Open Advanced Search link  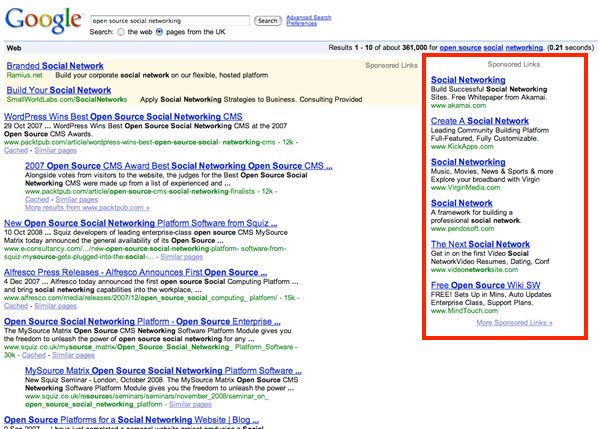tap(309, 17)
